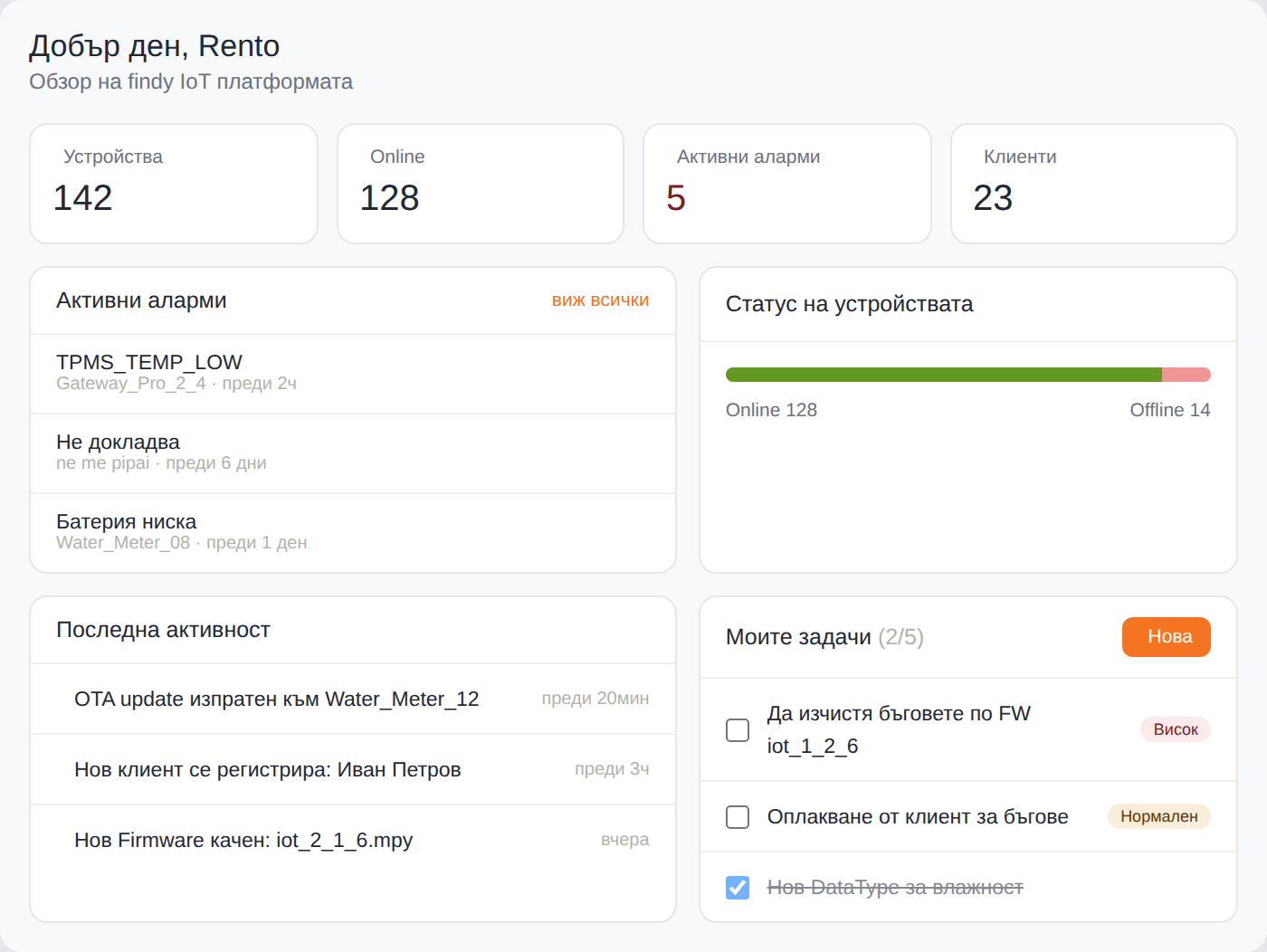Open the 'Активни аларми' 5 stat card
The image size is (1267, 952).
pos(787,184)
